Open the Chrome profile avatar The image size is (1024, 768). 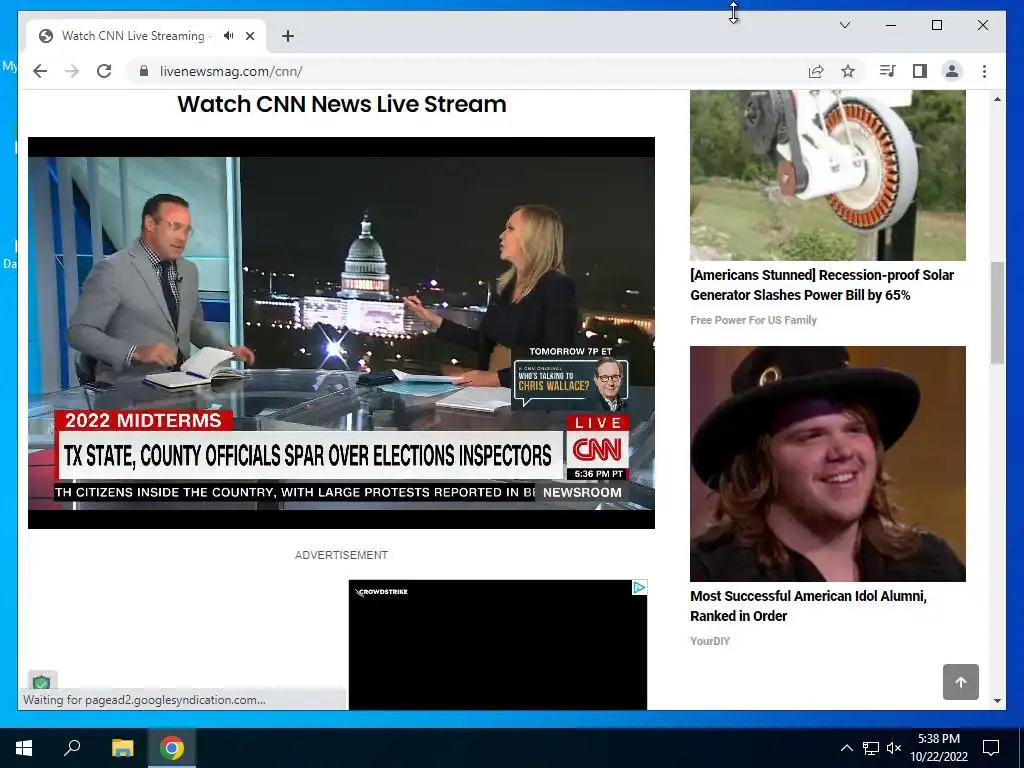click(x=952, y=71)
